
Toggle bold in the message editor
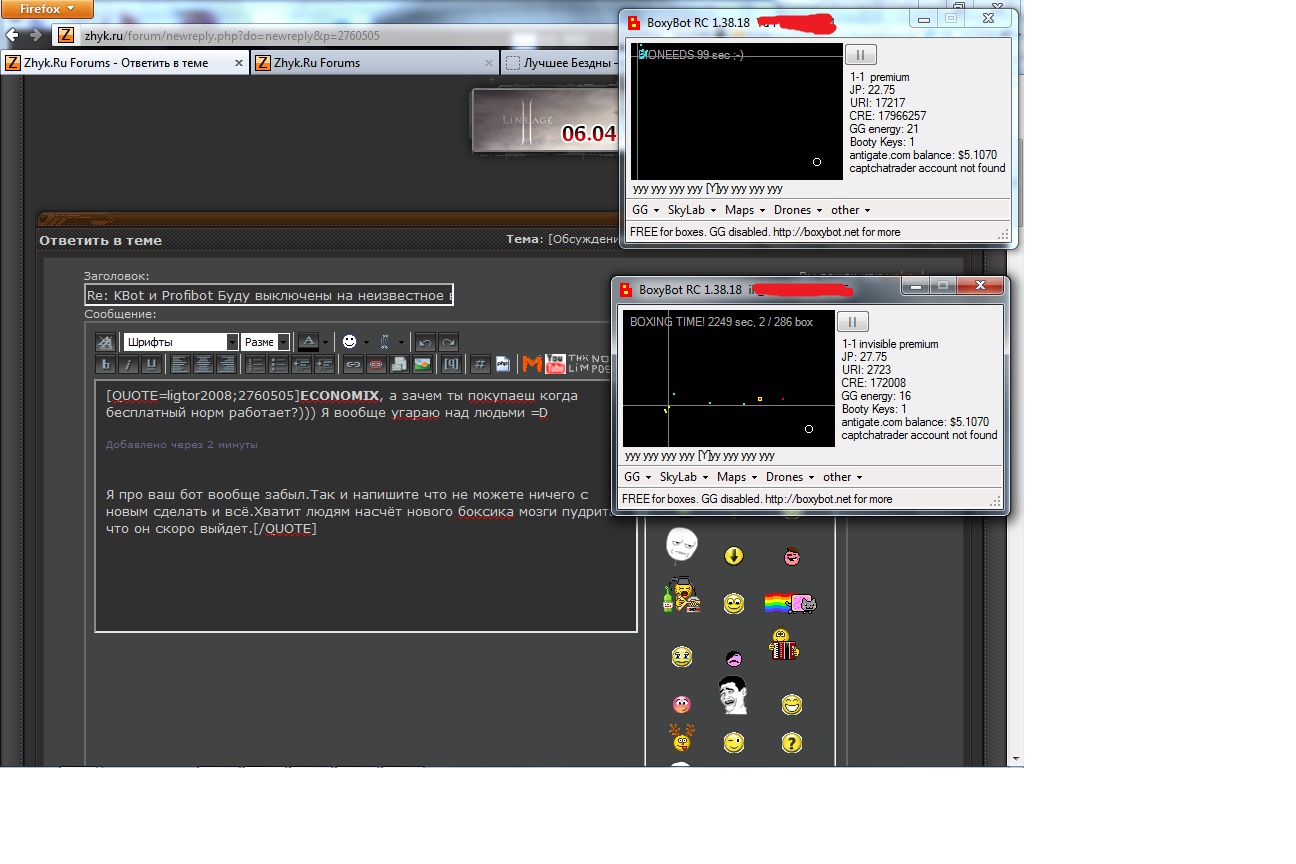(106, 365)
